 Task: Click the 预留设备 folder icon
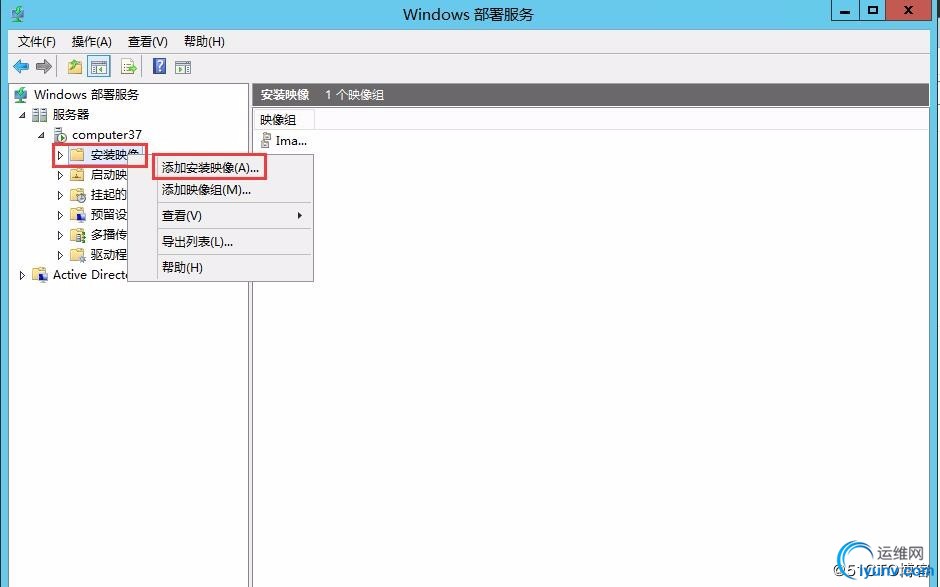coord(77,215)
